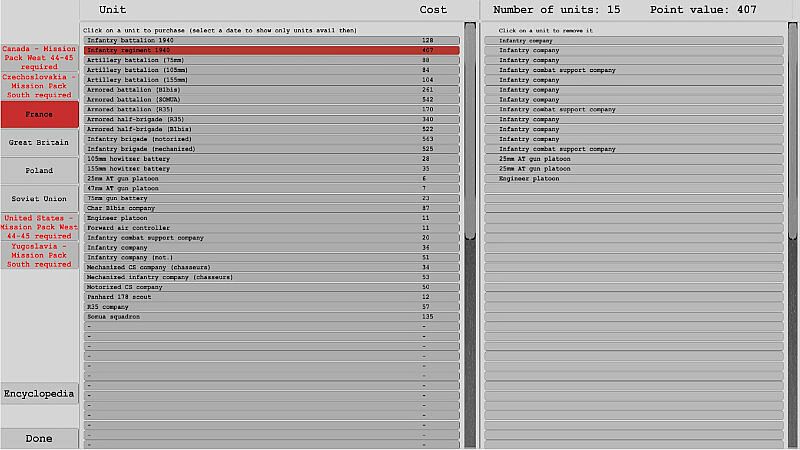Purchase Armored battalion (B1bis)

pos(271,89)
